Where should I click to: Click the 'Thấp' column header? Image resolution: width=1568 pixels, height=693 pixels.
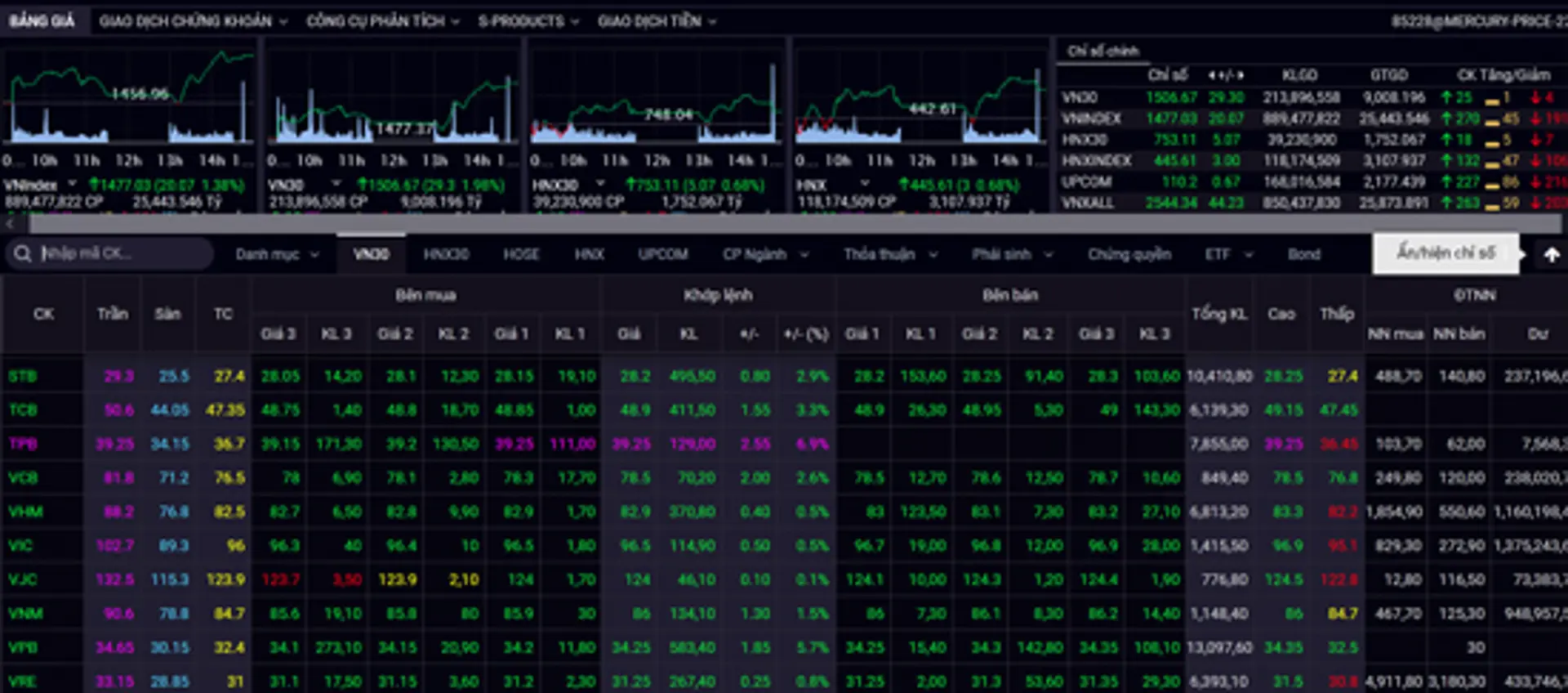pos(1337,314)
